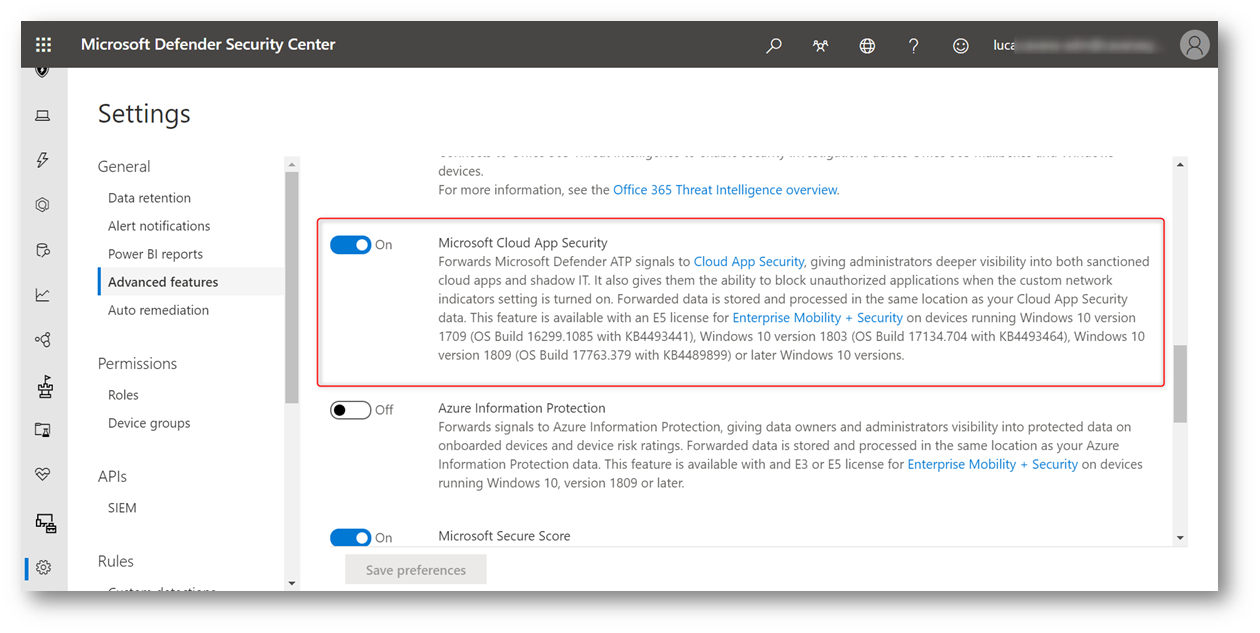Go to Alert notifications settings
Viewport: 1260px width, 633px height.
point(159,226)
